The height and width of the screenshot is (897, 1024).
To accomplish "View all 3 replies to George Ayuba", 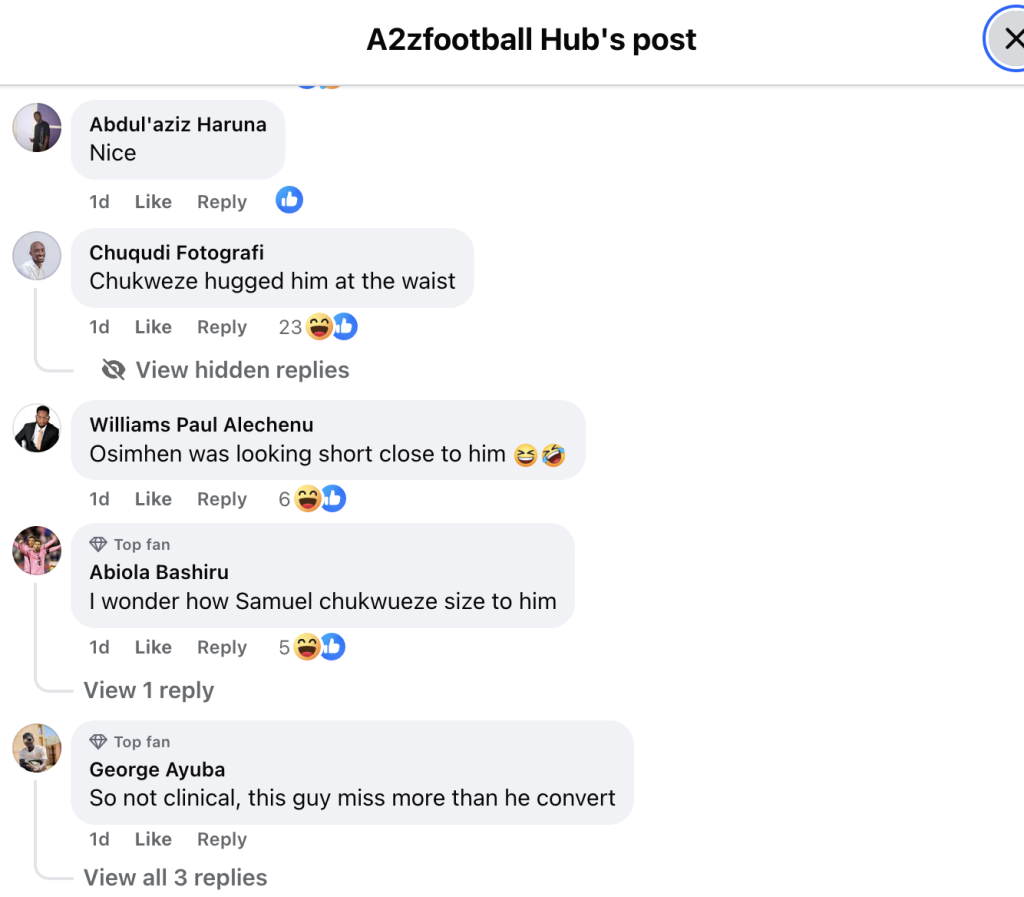I will tap(175, 878).
